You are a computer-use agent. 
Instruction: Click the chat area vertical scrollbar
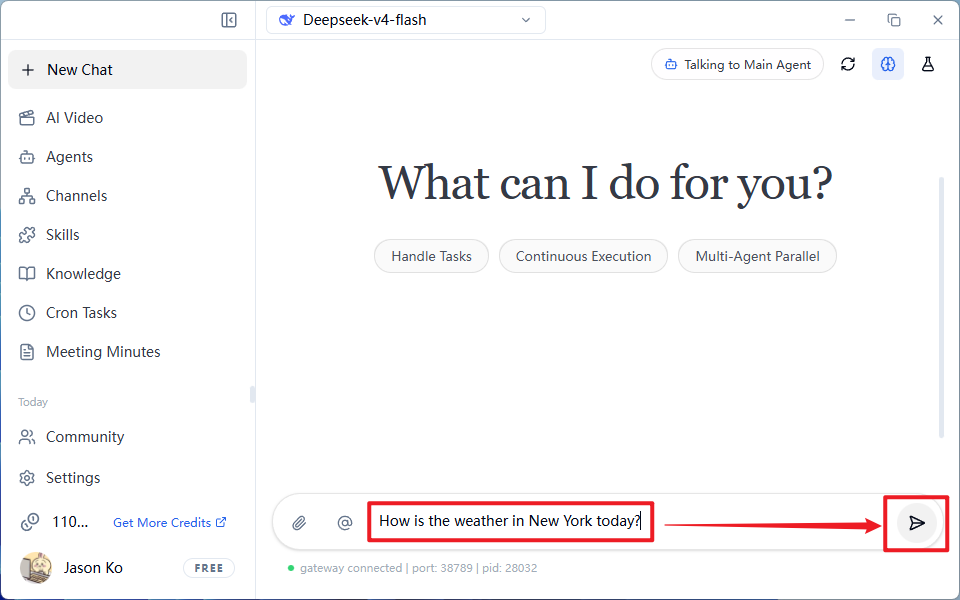coord(942,307)
